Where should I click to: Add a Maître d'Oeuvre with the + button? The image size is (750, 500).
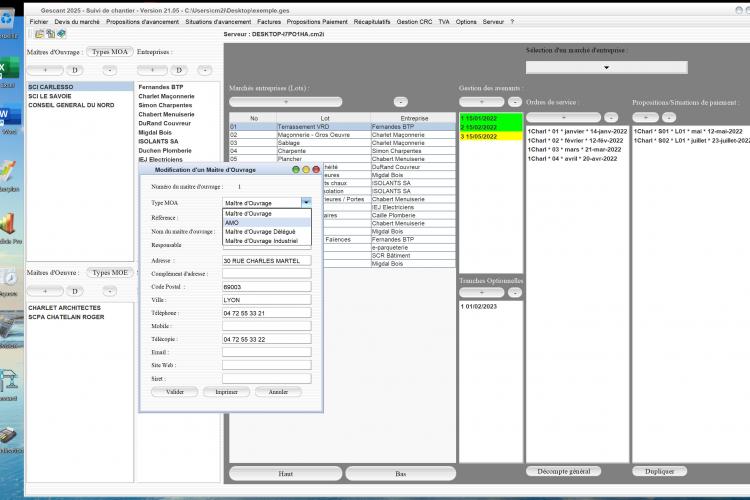click(x=45, y=291)
